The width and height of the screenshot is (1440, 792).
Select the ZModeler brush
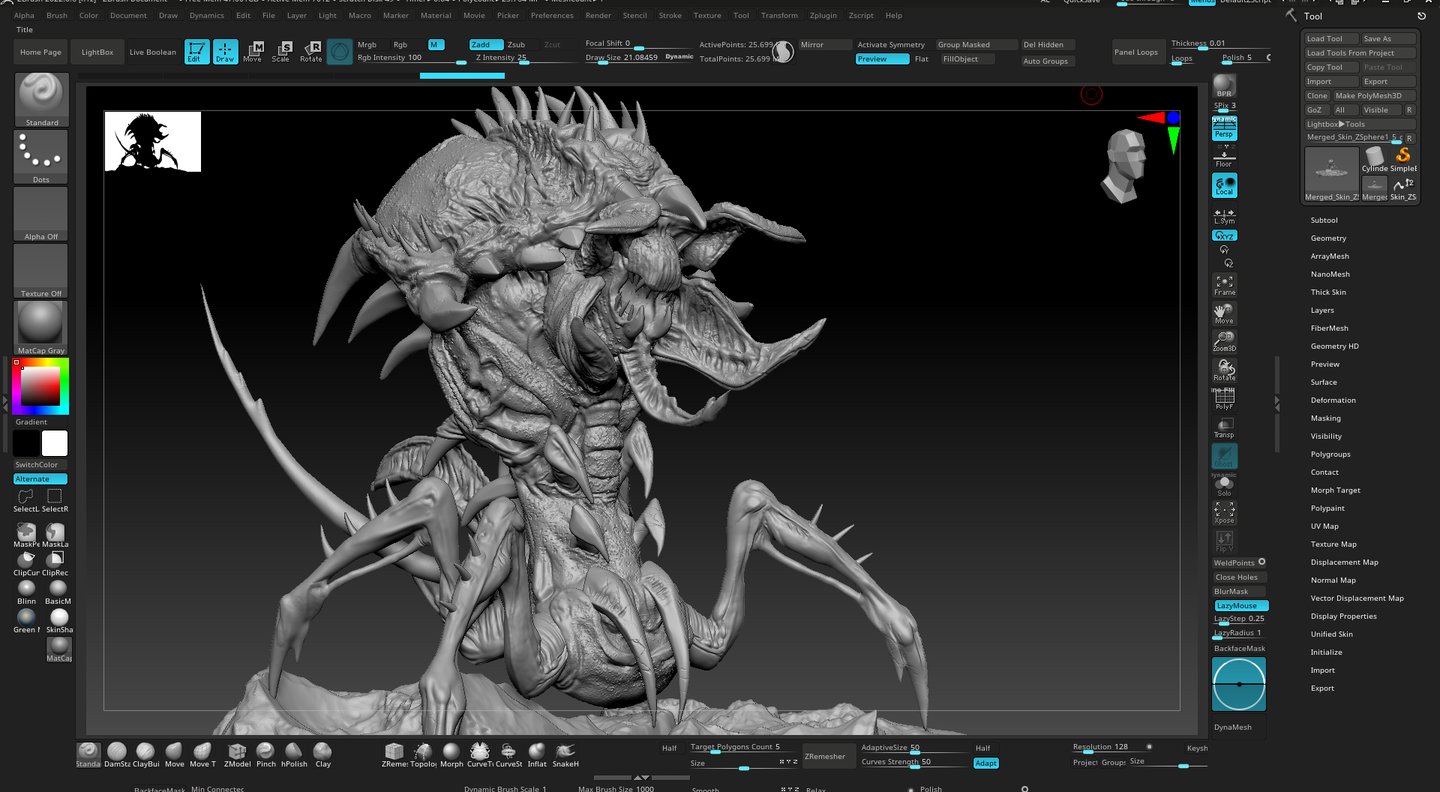(237, 753)
